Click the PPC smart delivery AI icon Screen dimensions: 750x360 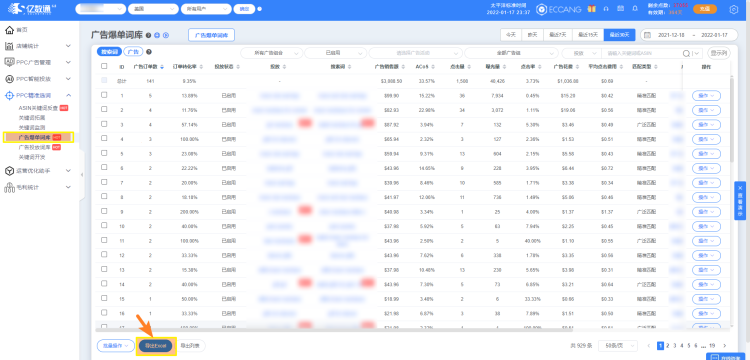click(x=9, y=78)
